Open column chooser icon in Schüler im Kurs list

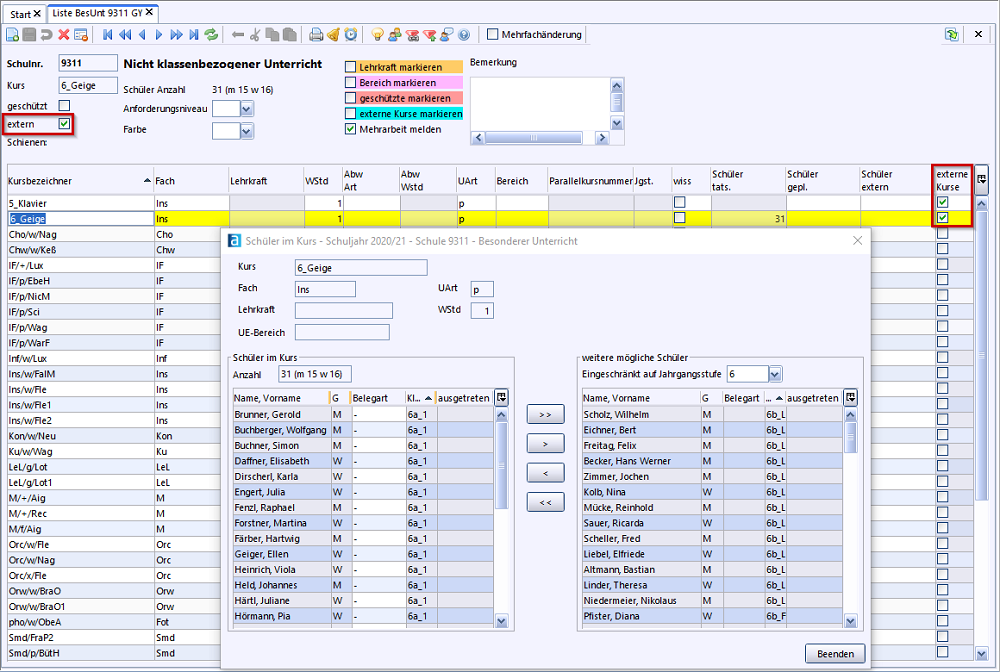[502, 397]
